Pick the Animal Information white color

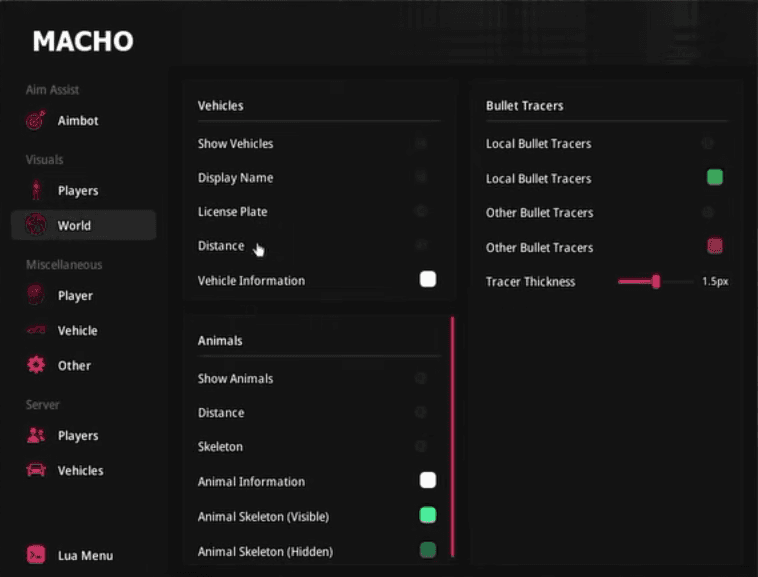(x=428, y=480)
